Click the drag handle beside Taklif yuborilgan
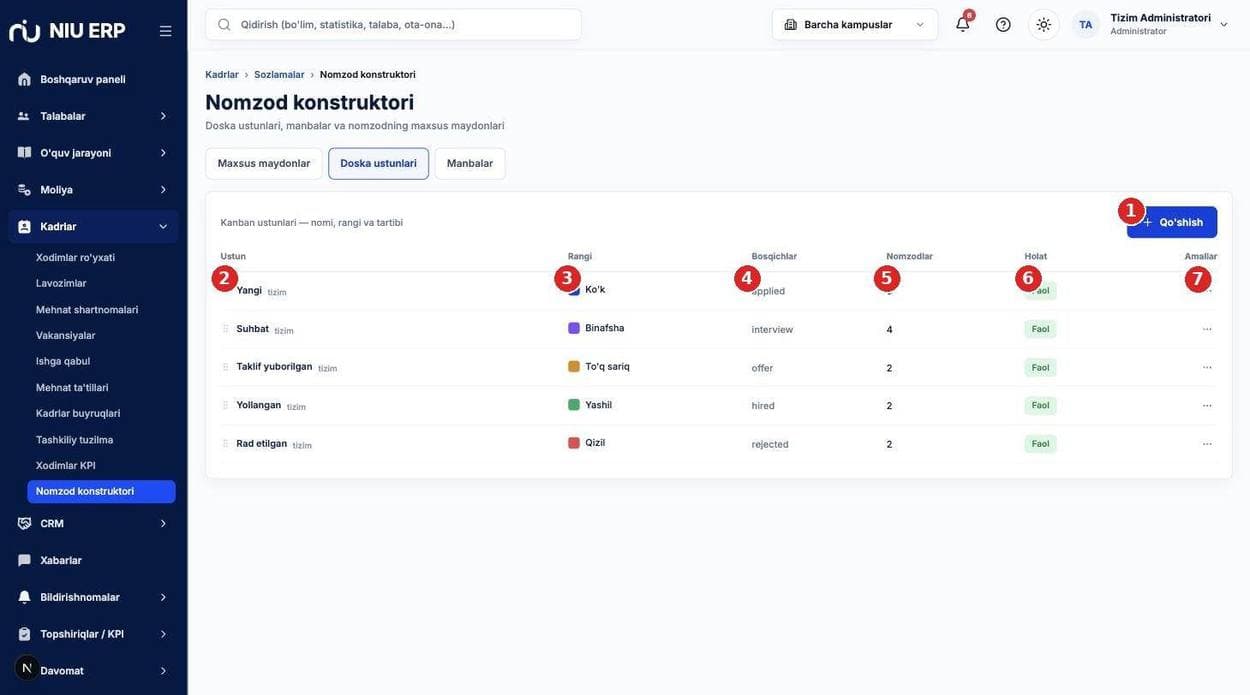 tap(225, 367)
